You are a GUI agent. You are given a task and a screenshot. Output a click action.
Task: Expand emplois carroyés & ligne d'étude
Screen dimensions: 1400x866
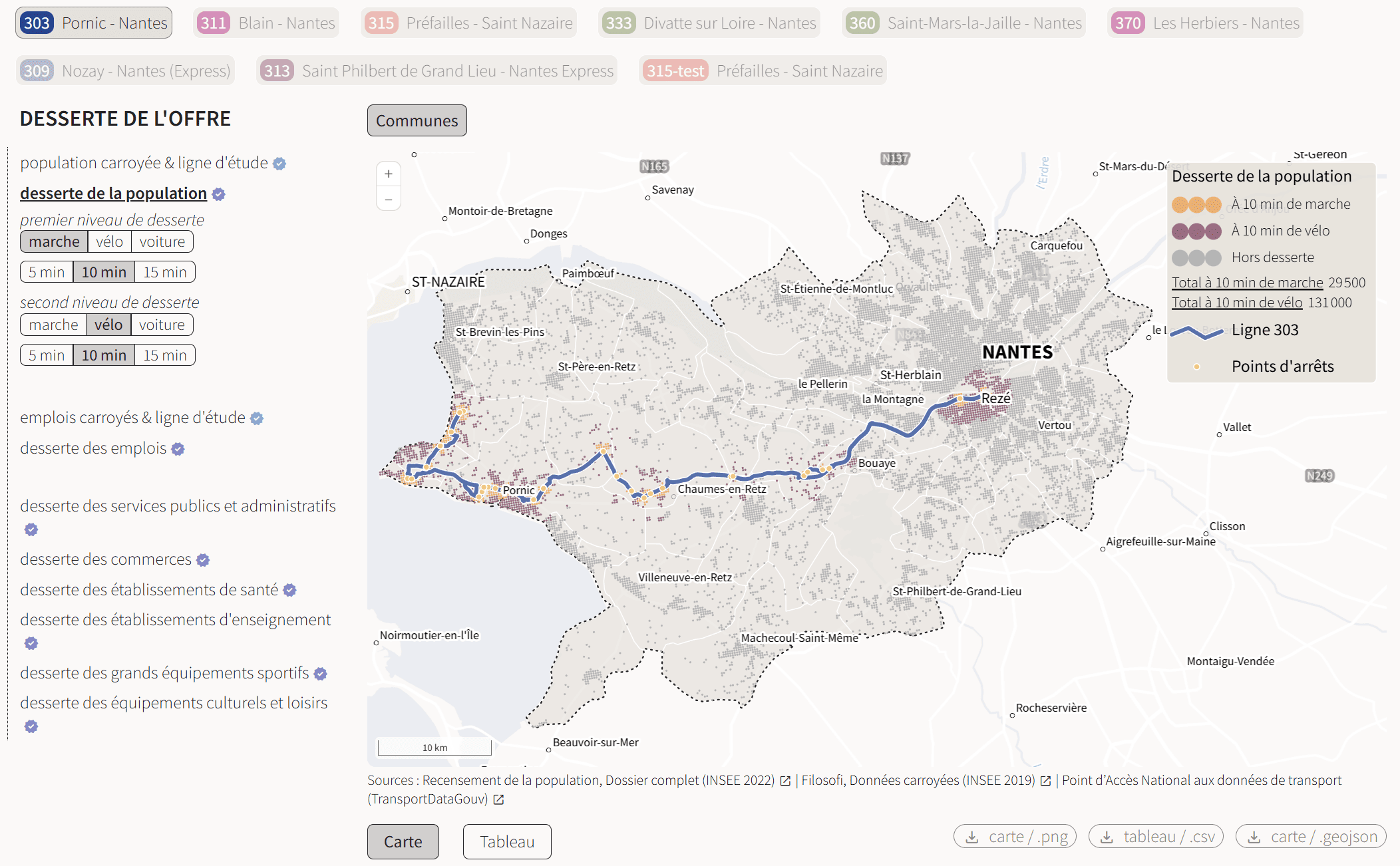[x=132, y=418]
